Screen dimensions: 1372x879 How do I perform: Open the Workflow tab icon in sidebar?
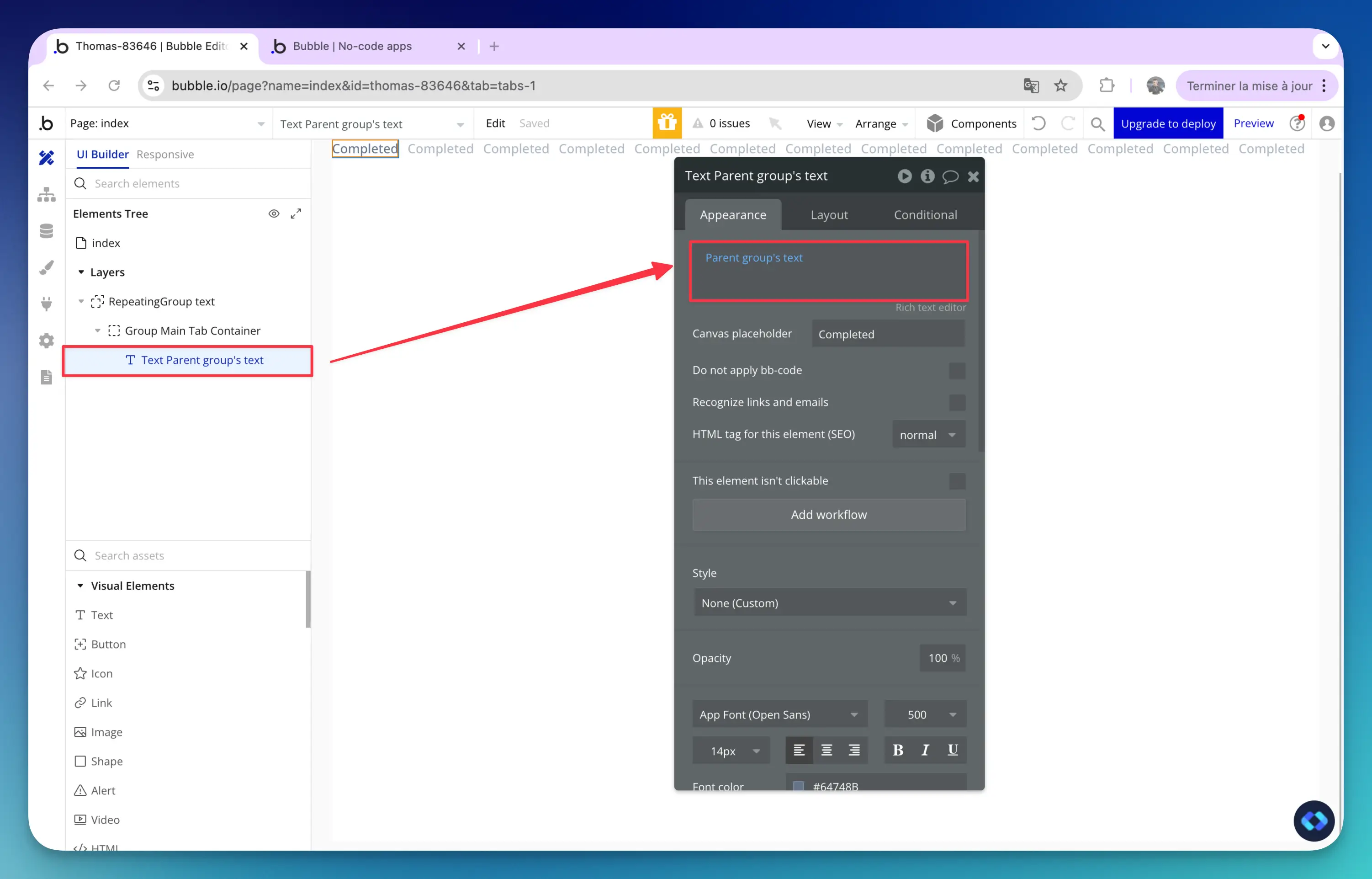click(46, 194)
